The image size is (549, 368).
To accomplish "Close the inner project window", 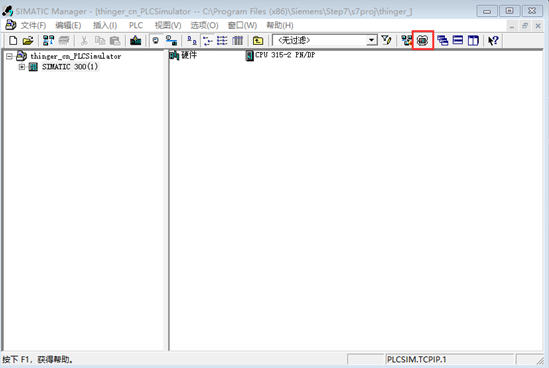I will (x=538, y=26).
